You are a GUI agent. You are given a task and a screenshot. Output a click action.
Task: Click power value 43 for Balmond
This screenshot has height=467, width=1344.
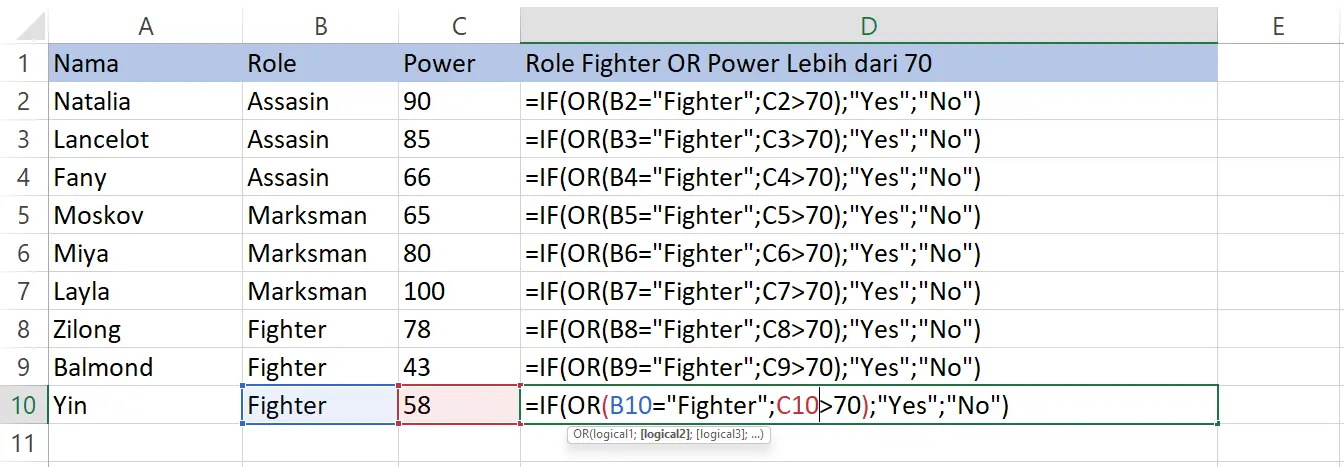(x=460, y=367)
